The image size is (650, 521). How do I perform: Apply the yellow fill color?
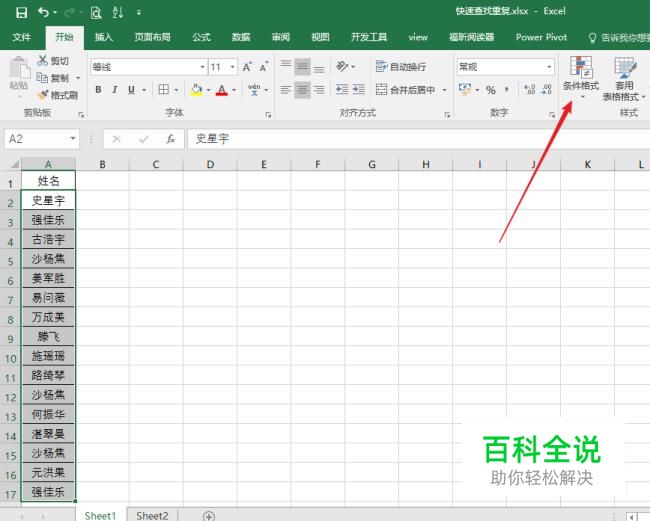point(197,90)
